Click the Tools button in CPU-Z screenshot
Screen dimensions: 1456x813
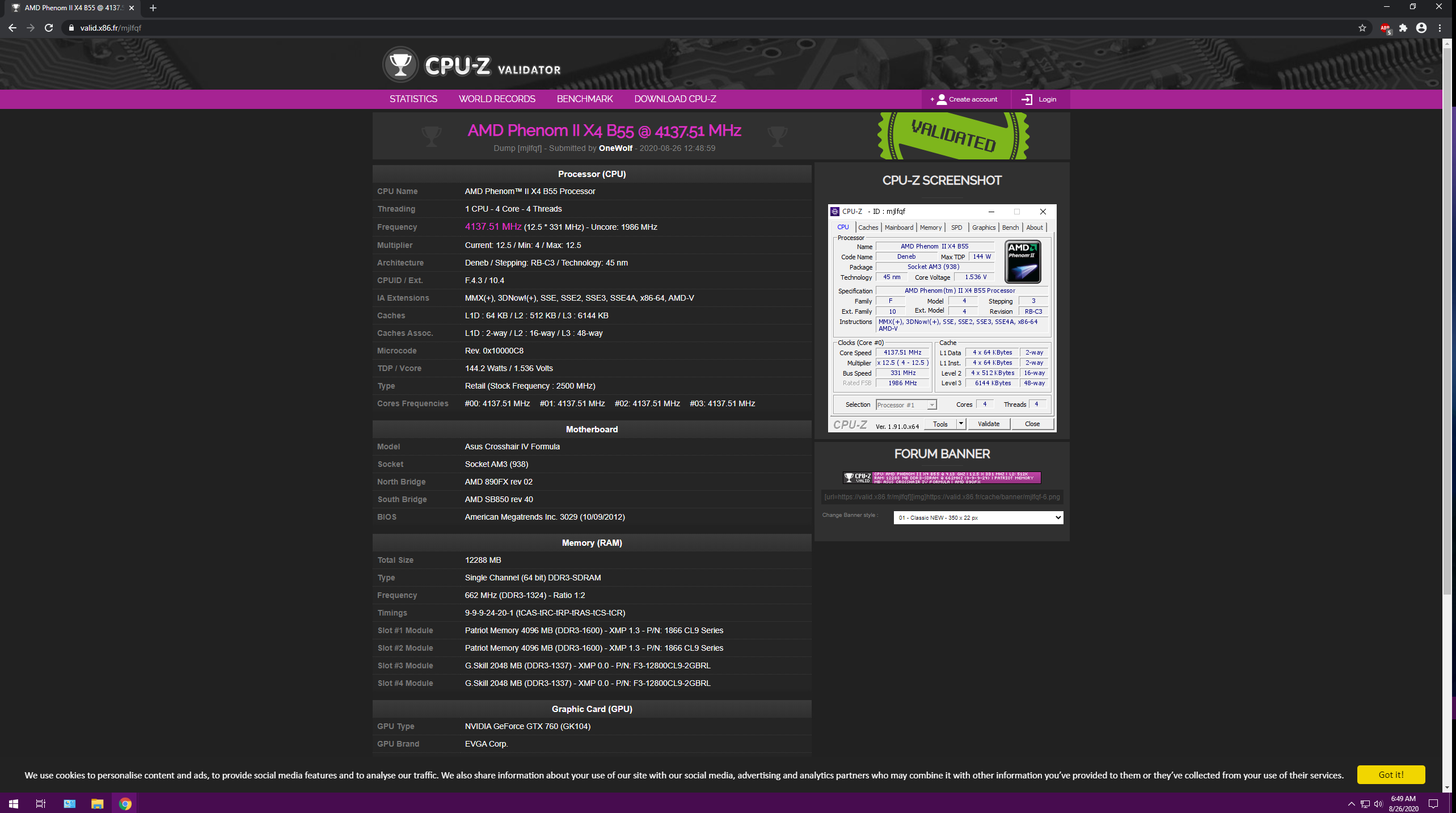[x=940, y=424]
